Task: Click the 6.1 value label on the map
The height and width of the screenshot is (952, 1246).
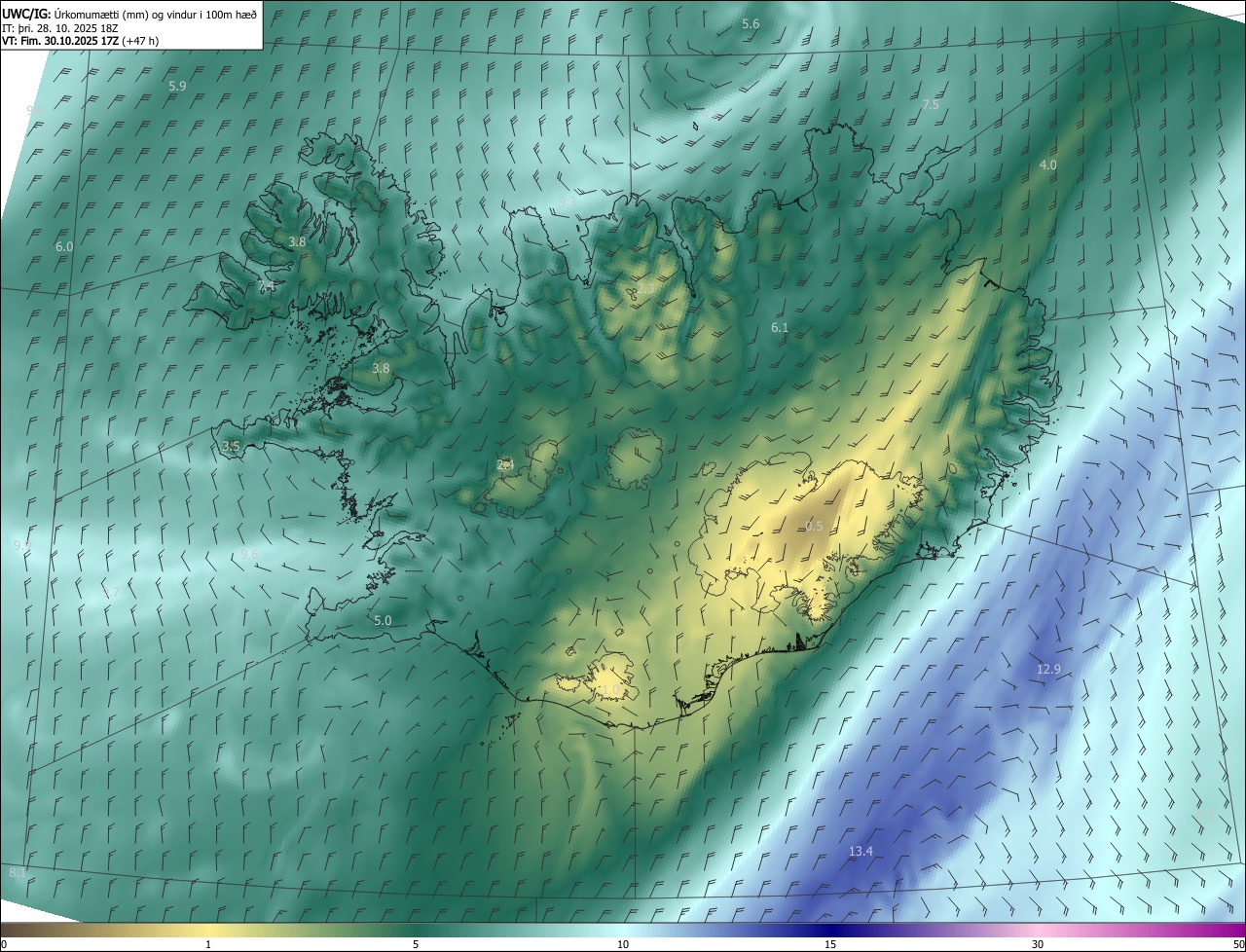Action: (780, 328)
